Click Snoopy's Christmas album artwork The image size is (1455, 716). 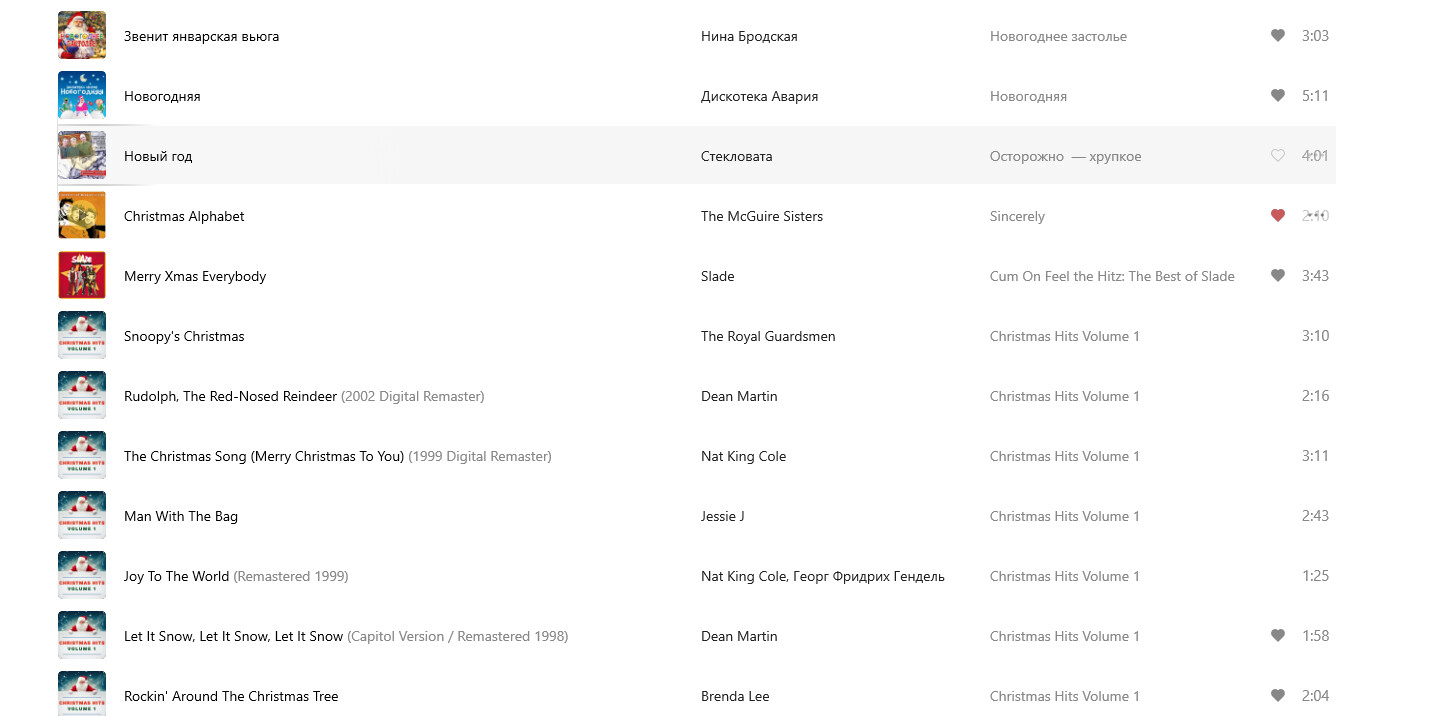click(82, 336)
